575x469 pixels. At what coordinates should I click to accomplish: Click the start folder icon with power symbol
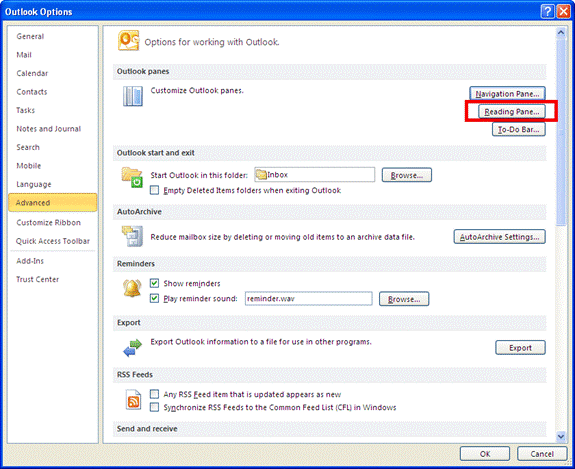click(132, 177)
